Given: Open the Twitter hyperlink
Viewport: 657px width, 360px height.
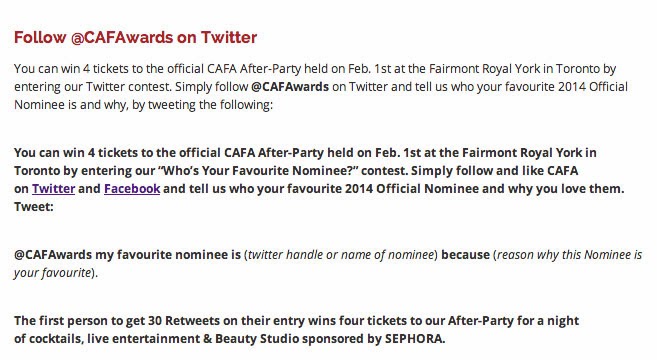Looking at the screenshot, I should (x=53, y=189).
